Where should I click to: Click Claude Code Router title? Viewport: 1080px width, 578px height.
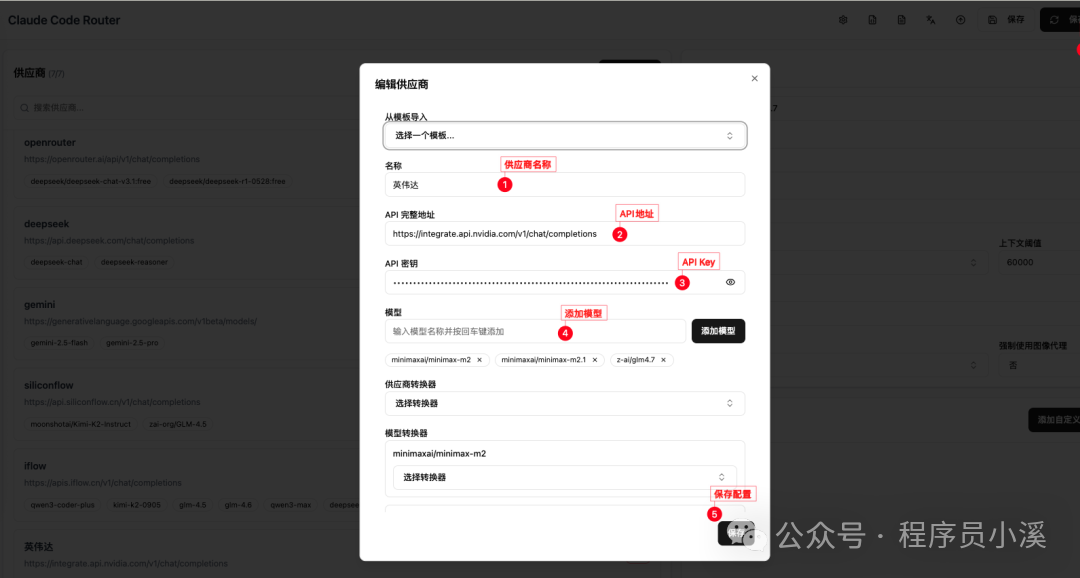click(x=64, y=20)
